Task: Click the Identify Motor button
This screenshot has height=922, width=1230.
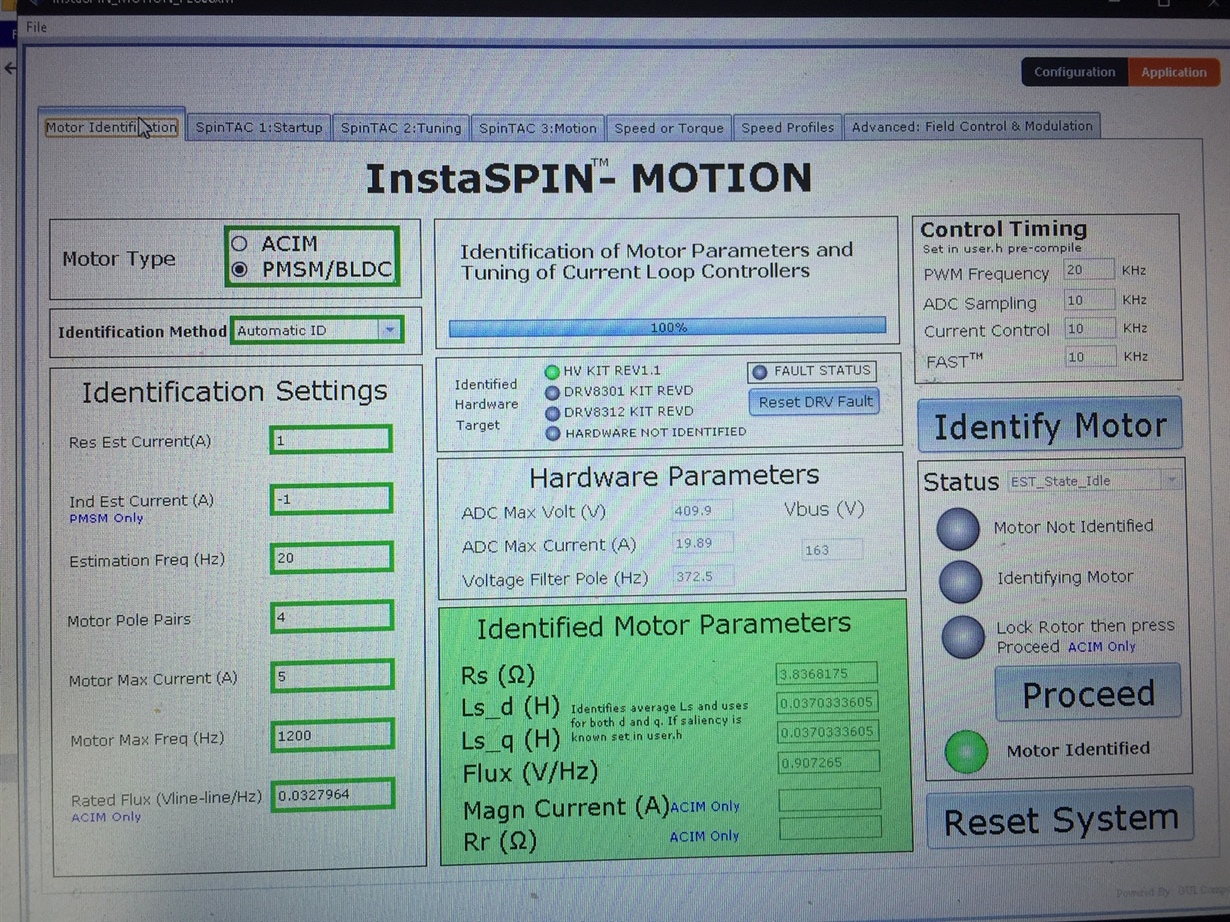Action: point(1050,426)
